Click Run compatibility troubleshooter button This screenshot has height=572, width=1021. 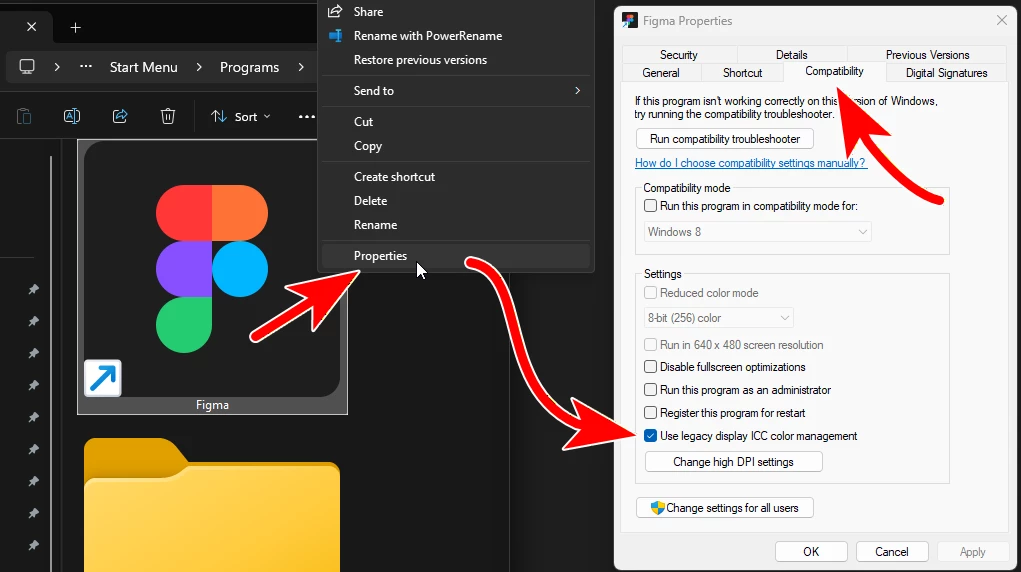click(x=725, y=139)
